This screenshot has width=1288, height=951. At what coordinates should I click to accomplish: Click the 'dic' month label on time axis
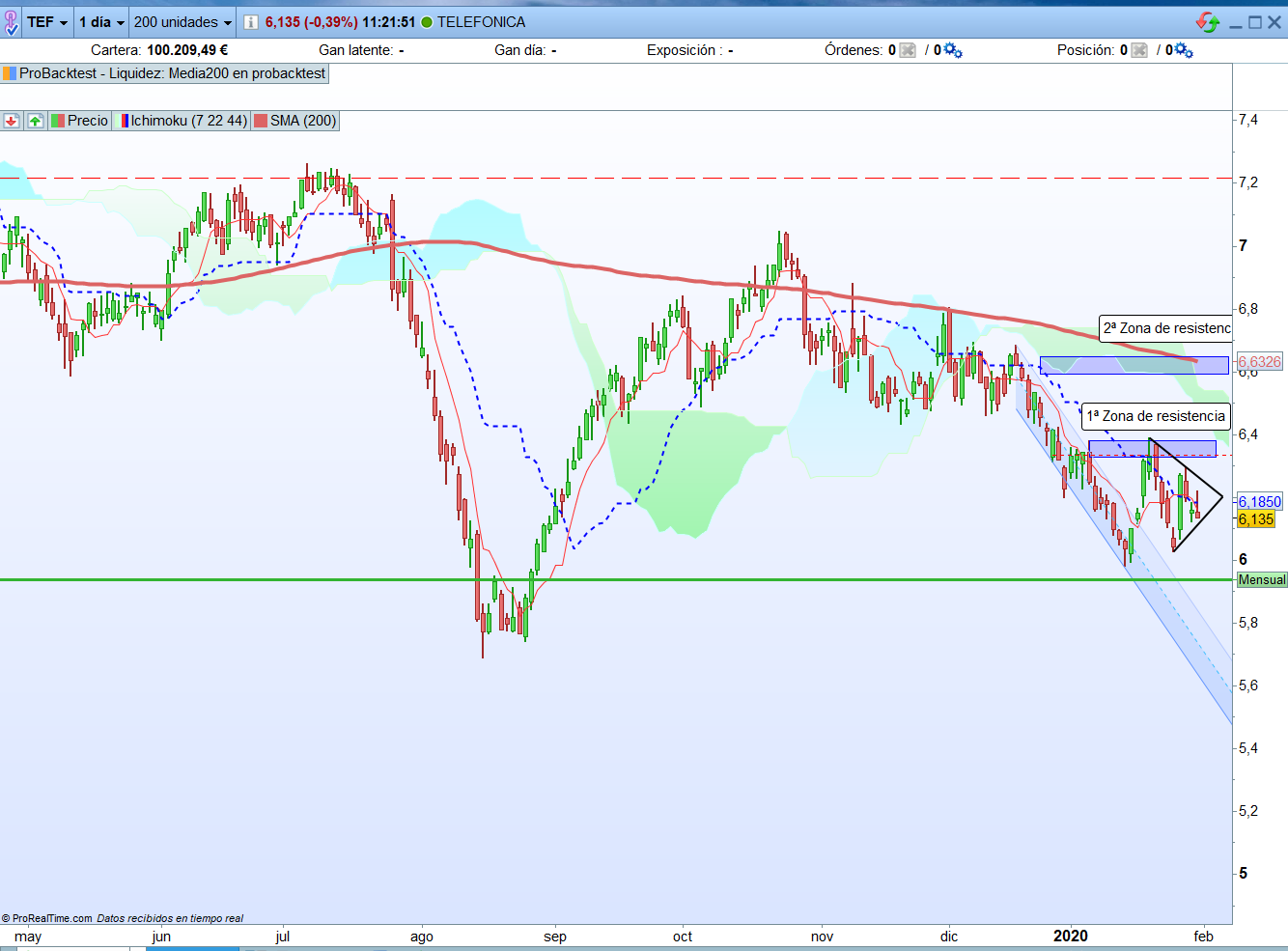949,937
